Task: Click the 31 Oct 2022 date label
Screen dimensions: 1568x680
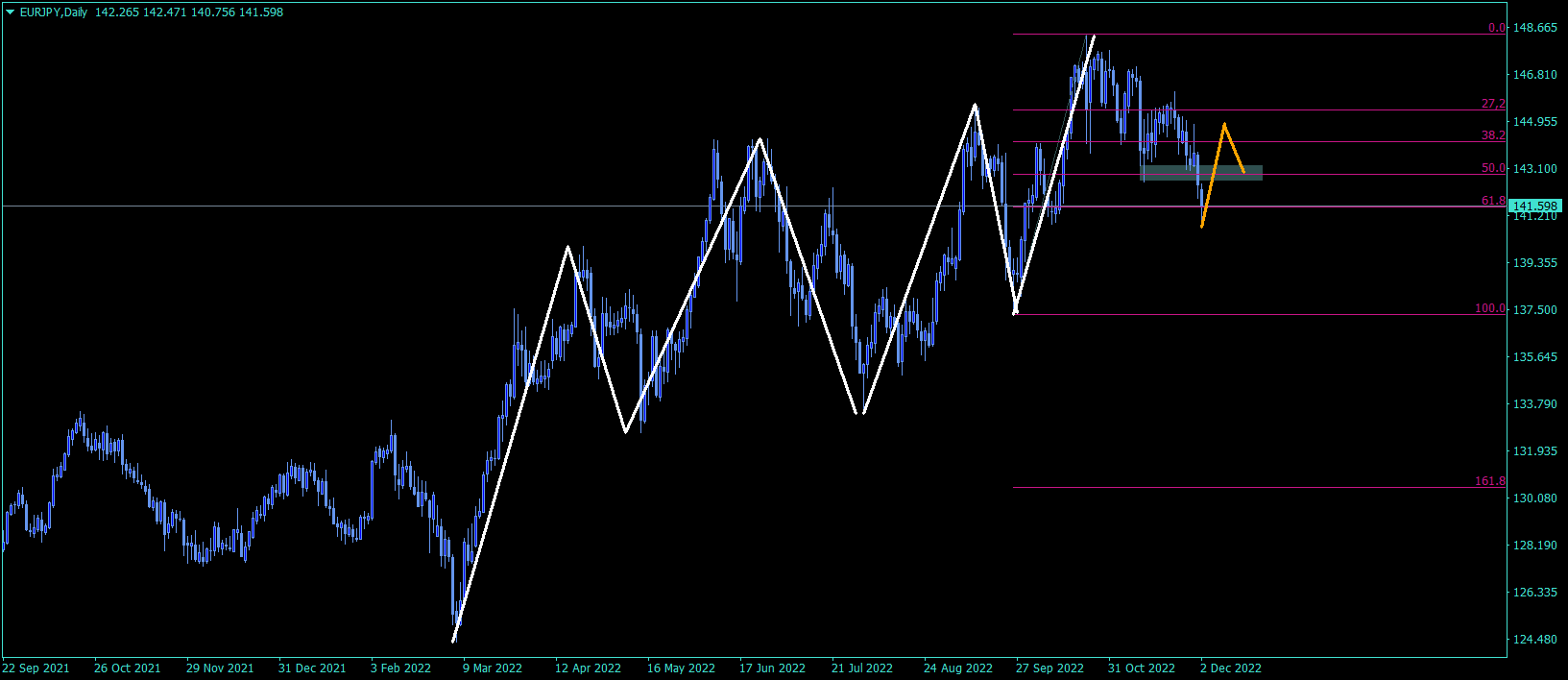Action: [1142, 668]
